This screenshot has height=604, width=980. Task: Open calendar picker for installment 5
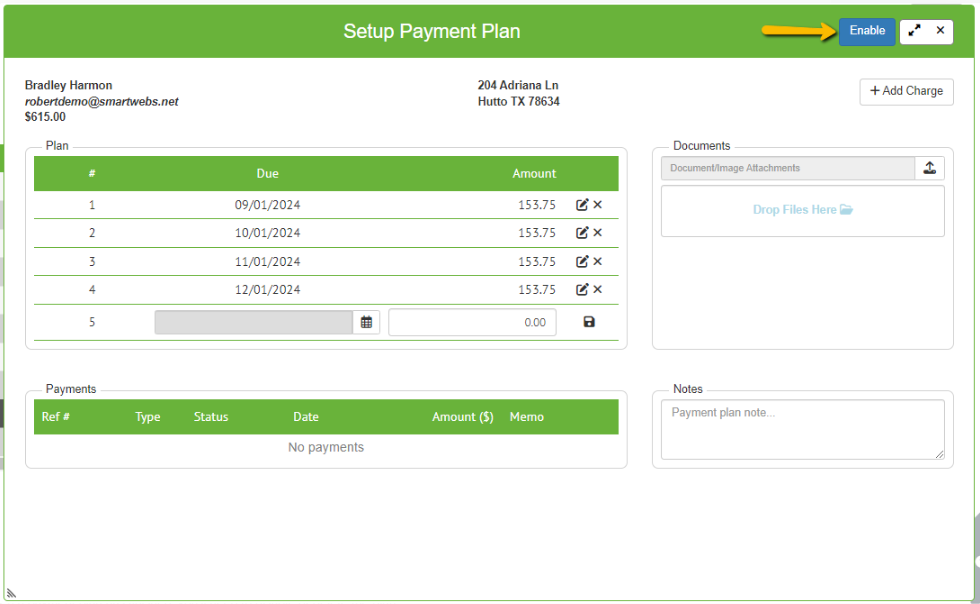click(366, 323)
